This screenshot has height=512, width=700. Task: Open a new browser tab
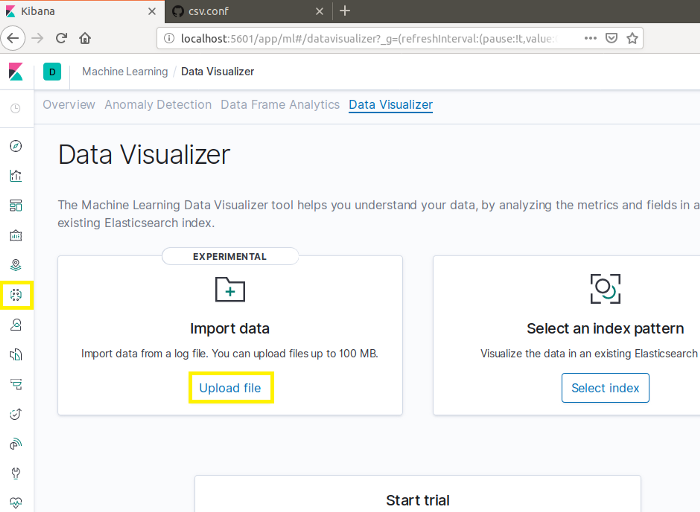345,11
